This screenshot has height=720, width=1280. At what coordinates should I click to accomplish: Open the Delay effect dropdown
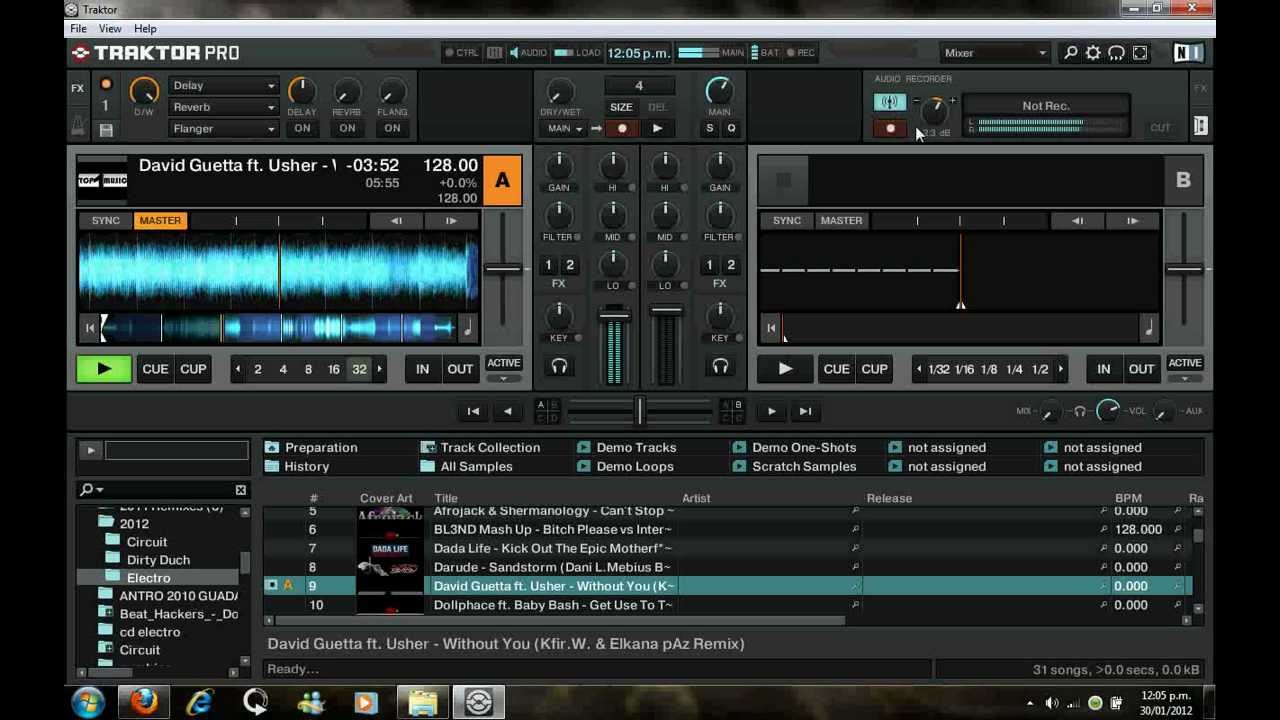coord(223,86)
